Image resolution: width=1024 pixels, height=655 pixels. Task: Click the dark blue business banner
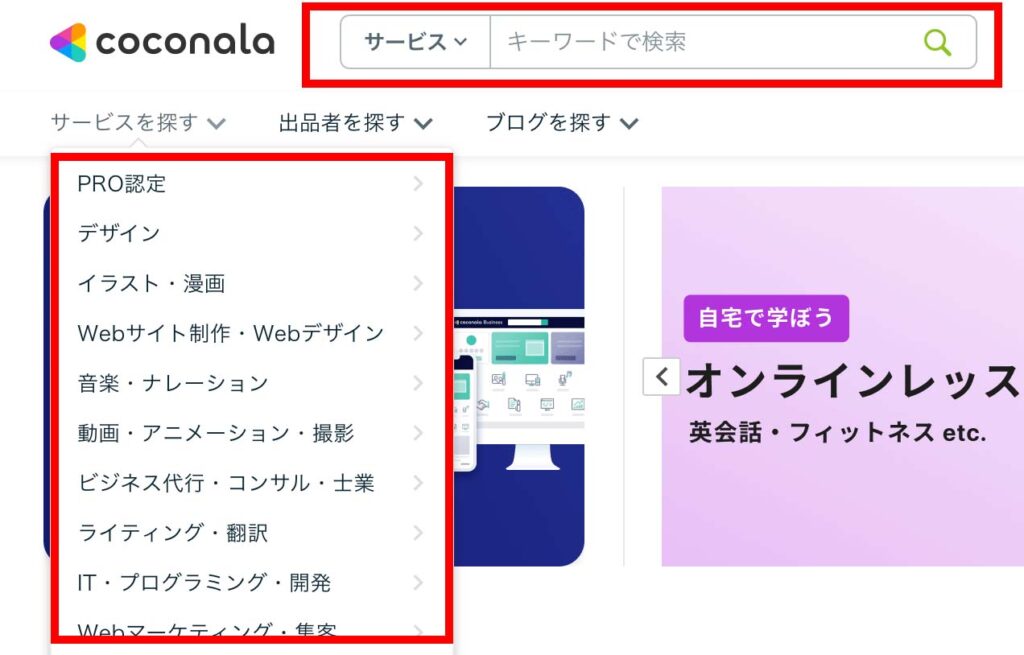coord(519,376)
